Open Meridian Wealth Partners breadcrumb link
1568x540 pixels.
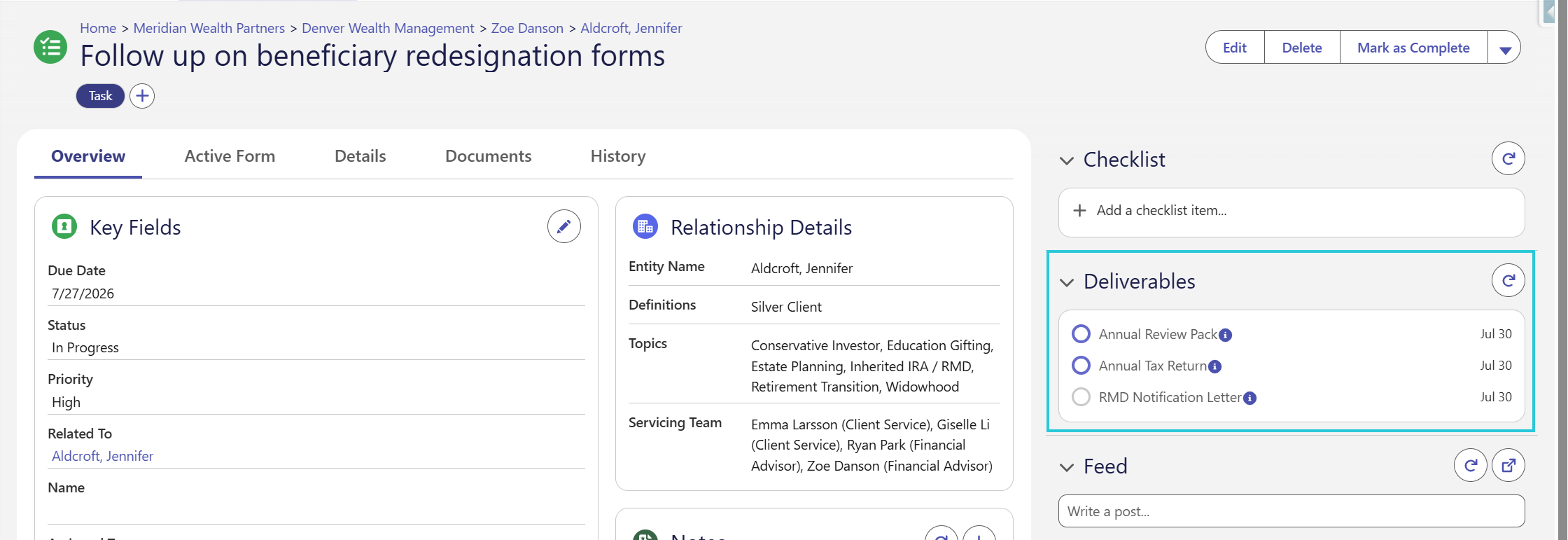coord(209,28)
